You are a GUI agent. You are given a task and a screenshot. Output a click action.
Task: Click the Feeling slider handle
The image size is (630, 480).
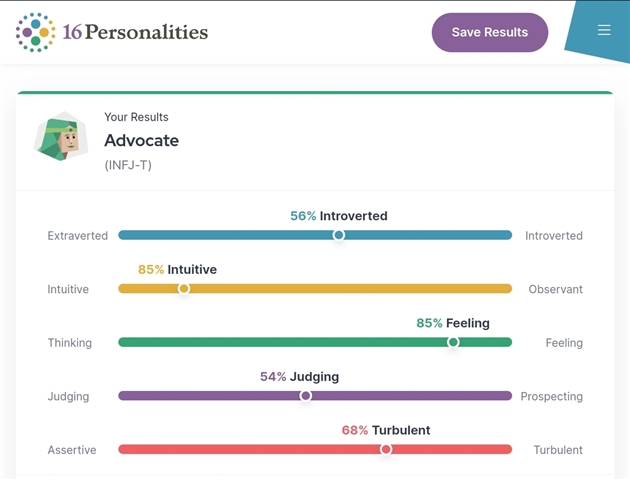pos(453,342)
